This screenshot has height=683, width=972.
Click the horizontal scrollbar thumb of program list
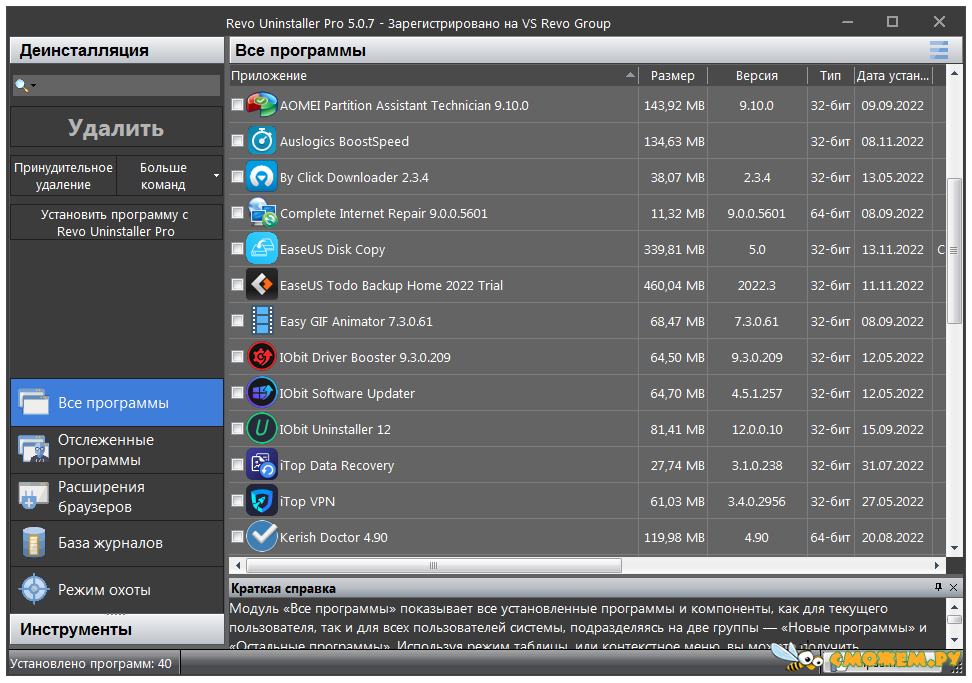(433, 565)
